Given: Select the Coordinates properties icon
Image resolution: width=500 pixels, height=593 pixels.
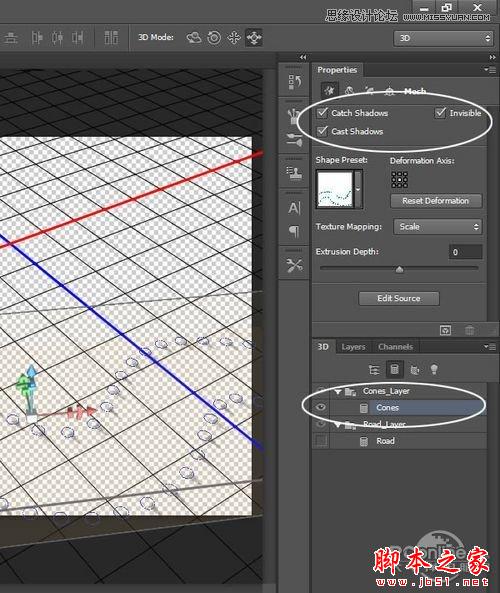Looking at the screenshot, I should (x=389, y=91).
